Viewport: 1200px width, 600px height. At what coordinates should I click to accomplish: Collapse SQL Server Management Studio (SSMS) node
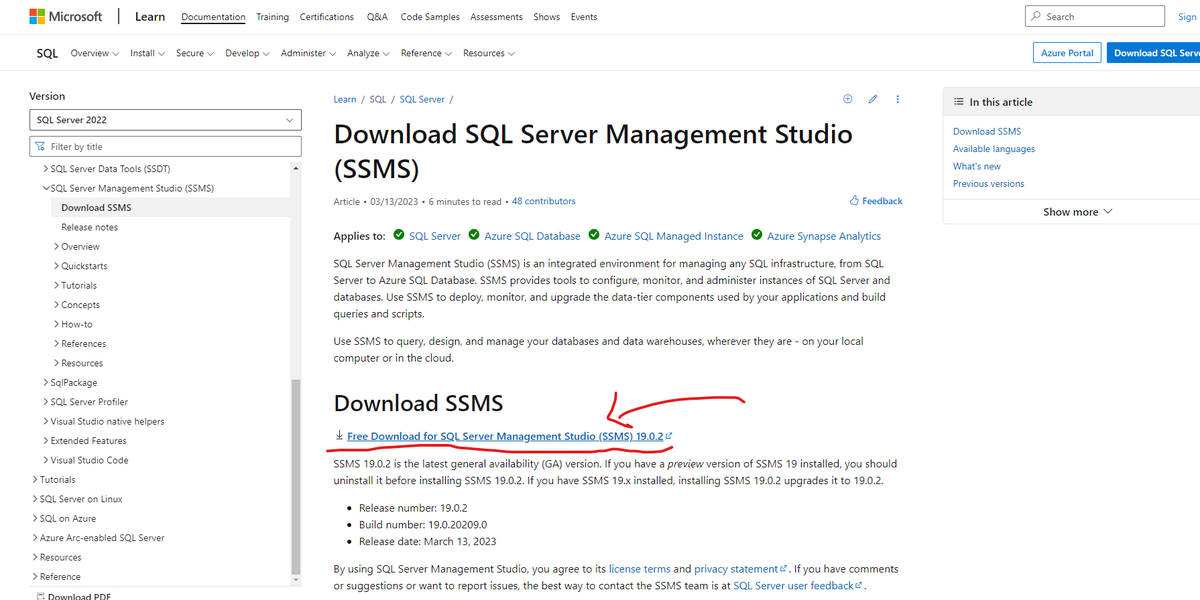pos(46,188)
